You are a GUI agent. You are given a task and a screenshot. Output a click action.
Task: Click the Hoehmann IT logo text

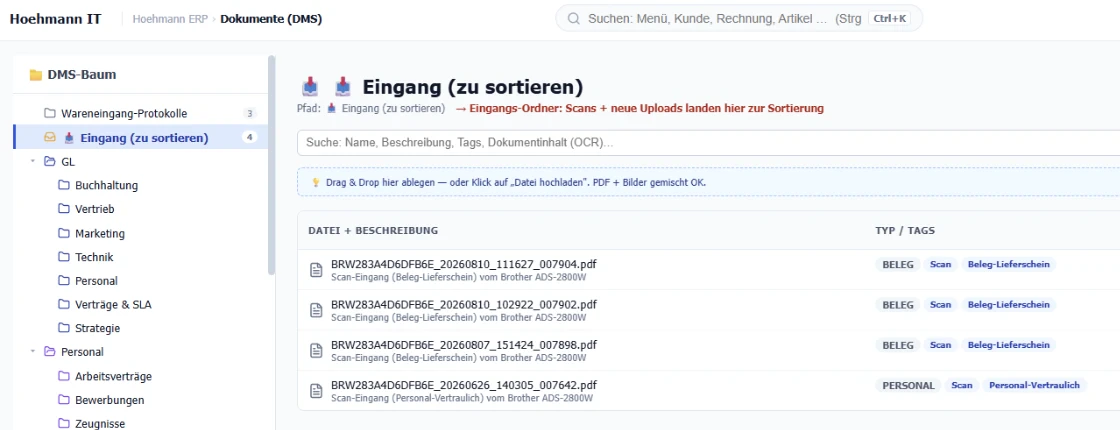55,19
